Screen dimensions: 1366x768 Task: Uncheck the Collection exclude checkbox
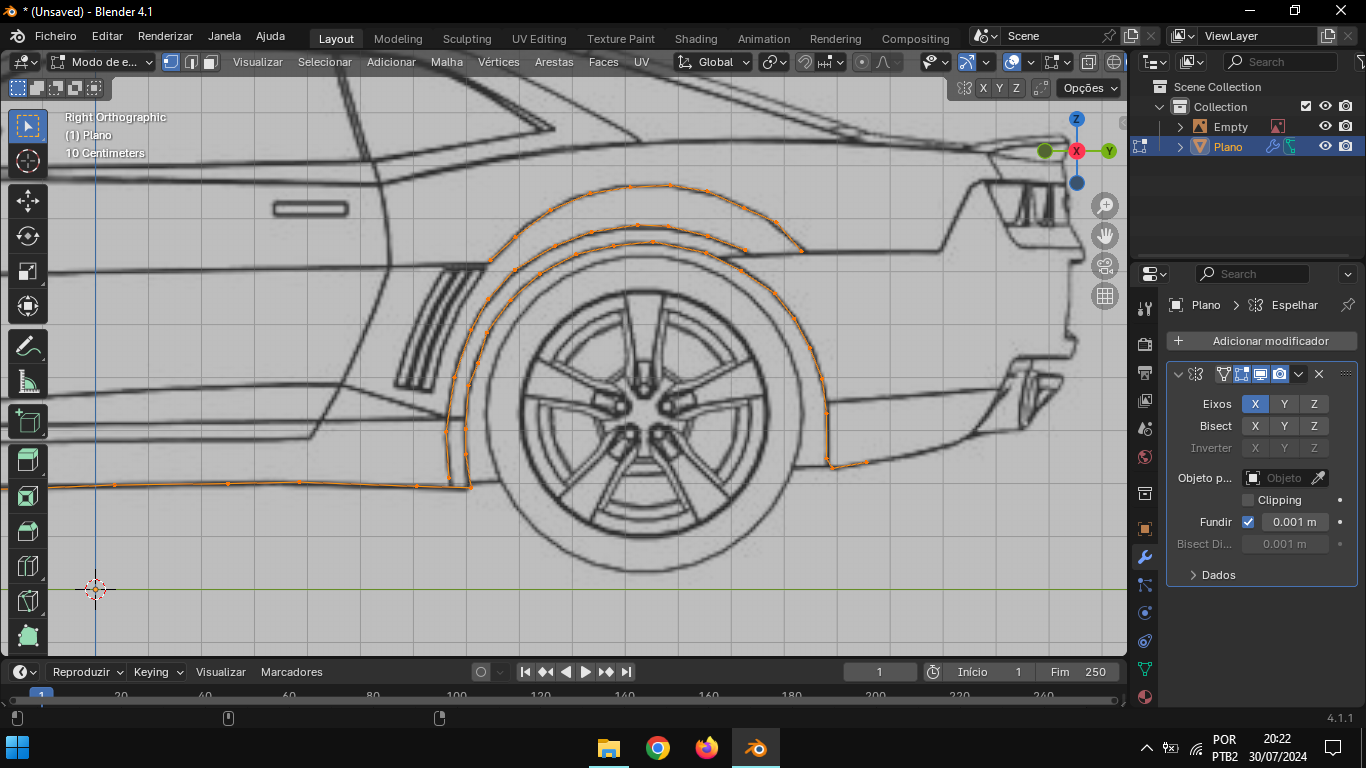pyautogui.click(x=1305, y=106)
